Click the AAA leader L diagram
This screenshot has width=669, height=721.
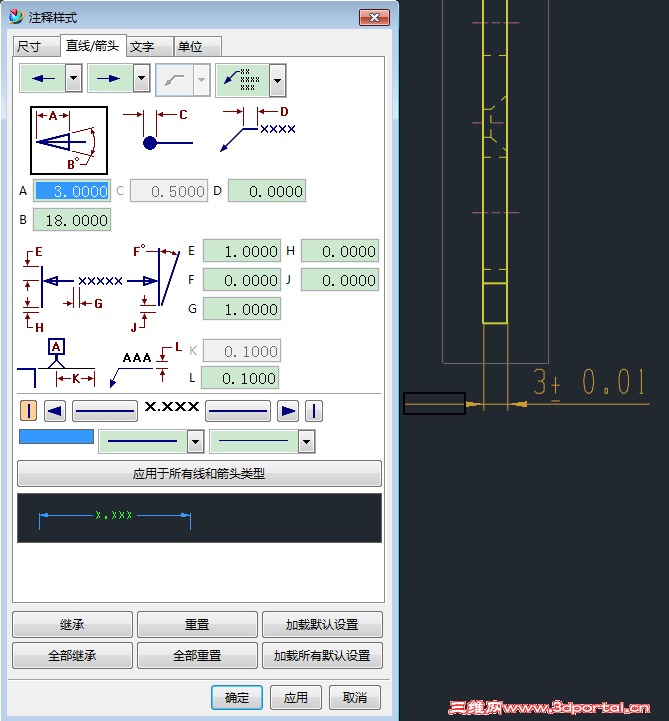[146, 365]
